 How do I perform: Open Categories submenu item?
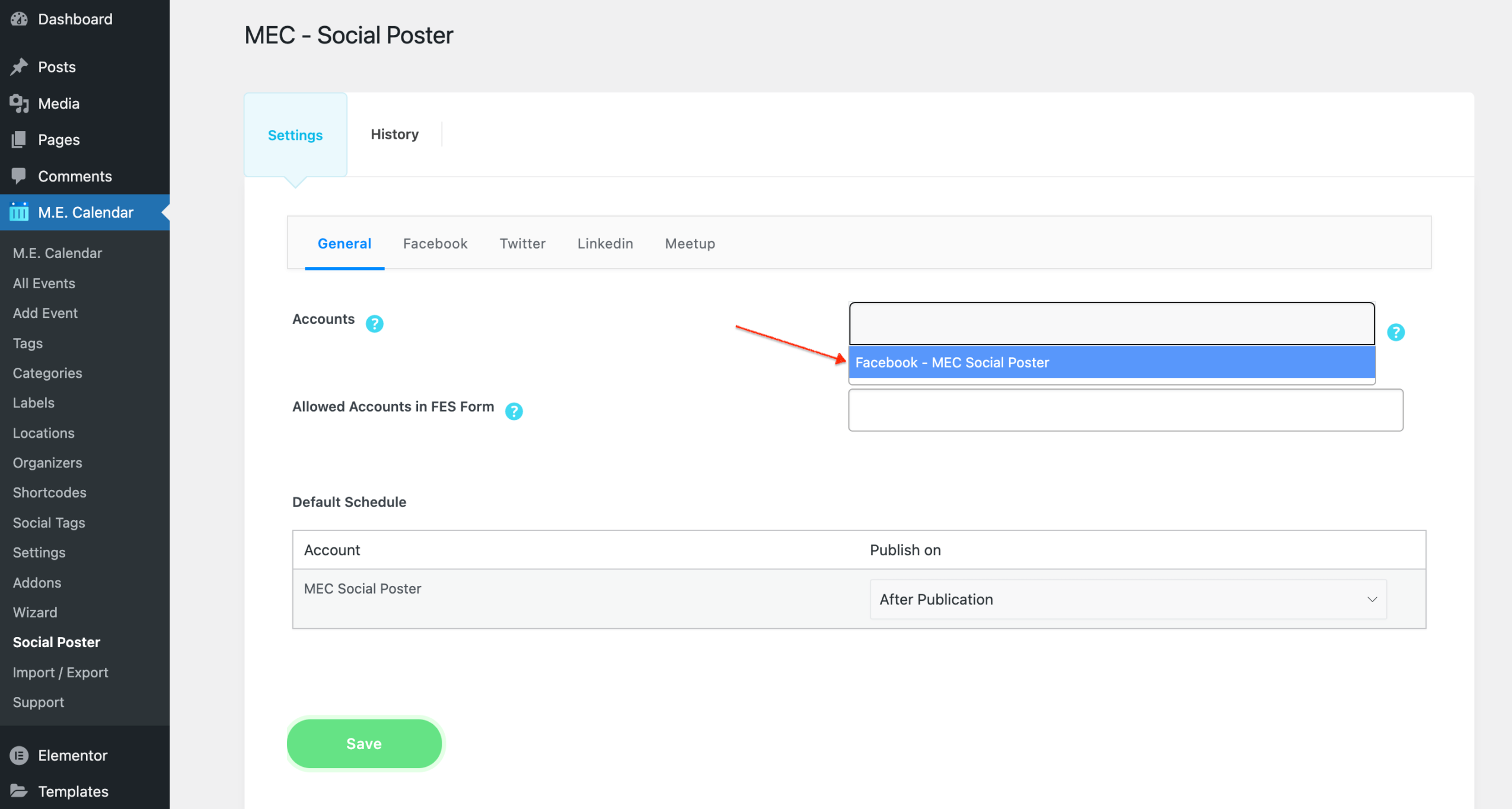(47, 372)
